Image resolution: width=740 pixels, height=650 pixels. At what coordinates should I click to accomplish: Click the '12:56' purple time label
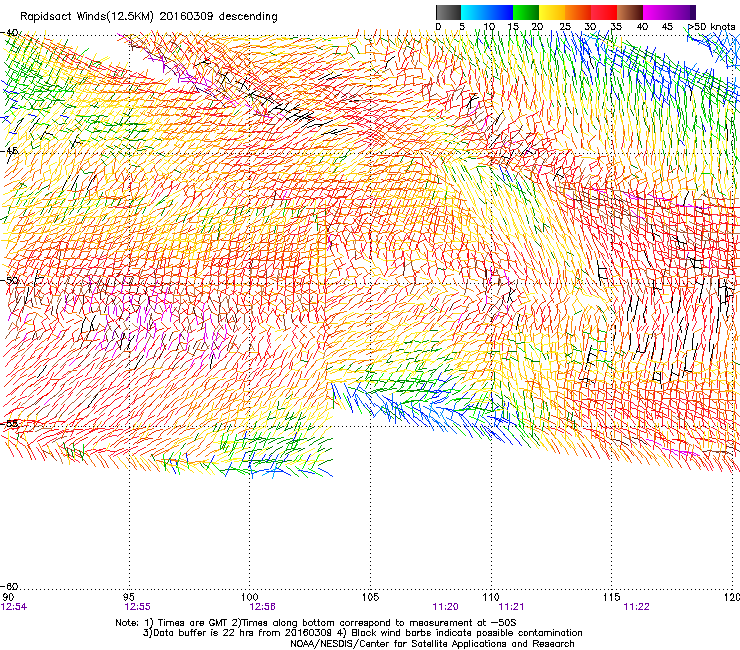(262, 607)
